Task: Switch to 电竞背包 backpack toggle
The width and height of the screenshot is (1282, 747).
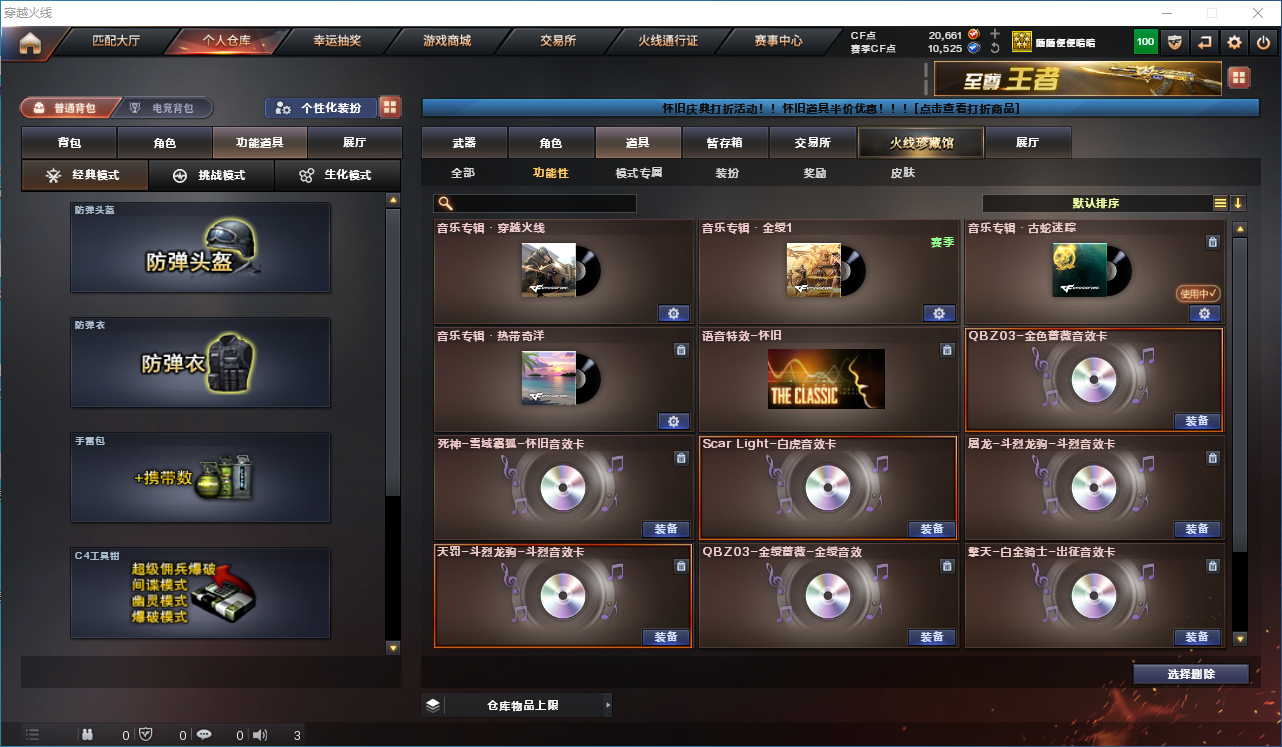Action: click(x=164, y=108)
